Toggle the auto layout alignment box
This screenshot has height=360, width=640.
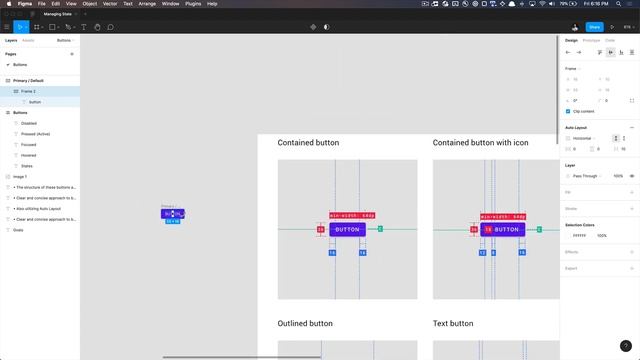pyautogui.click(x=616, y=138)
